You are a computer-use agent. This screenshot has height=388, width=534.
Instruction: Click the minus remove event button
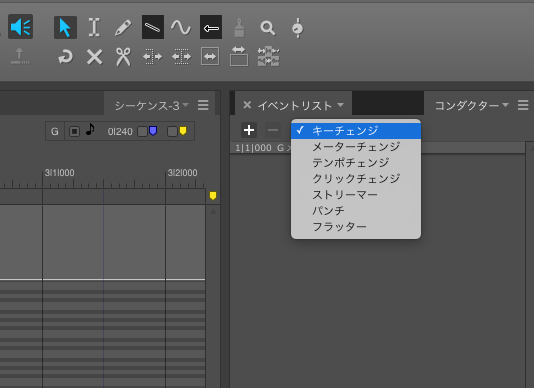point(273,130)
